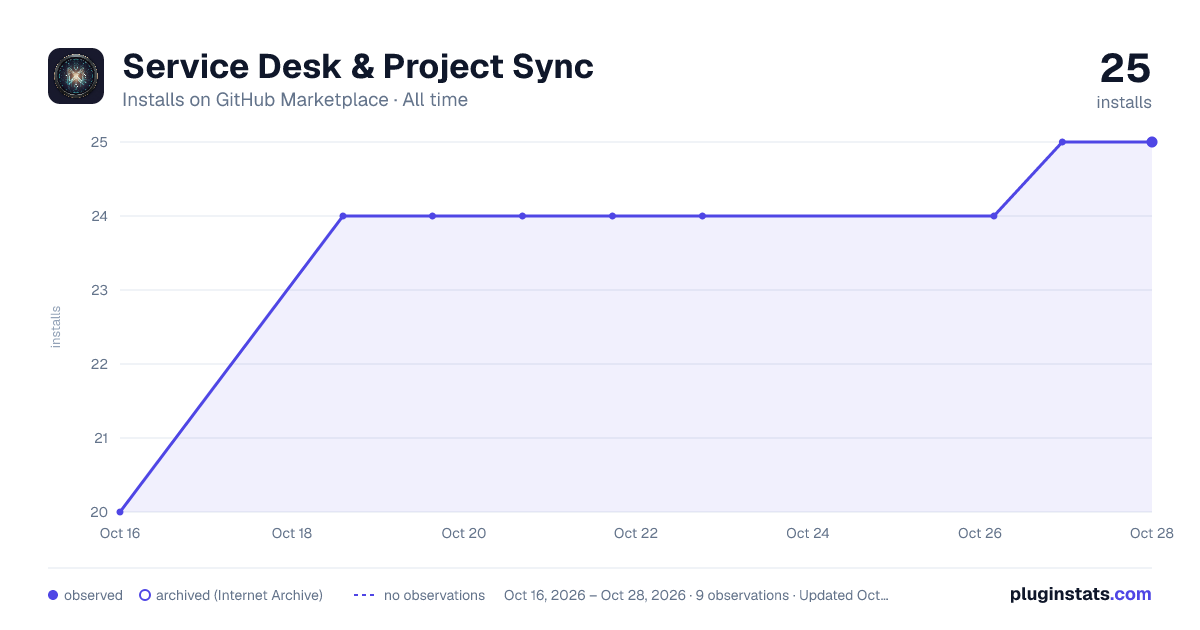Click the observed legend marker
The width and height of the screenshot is (1200, 630).
53,595
